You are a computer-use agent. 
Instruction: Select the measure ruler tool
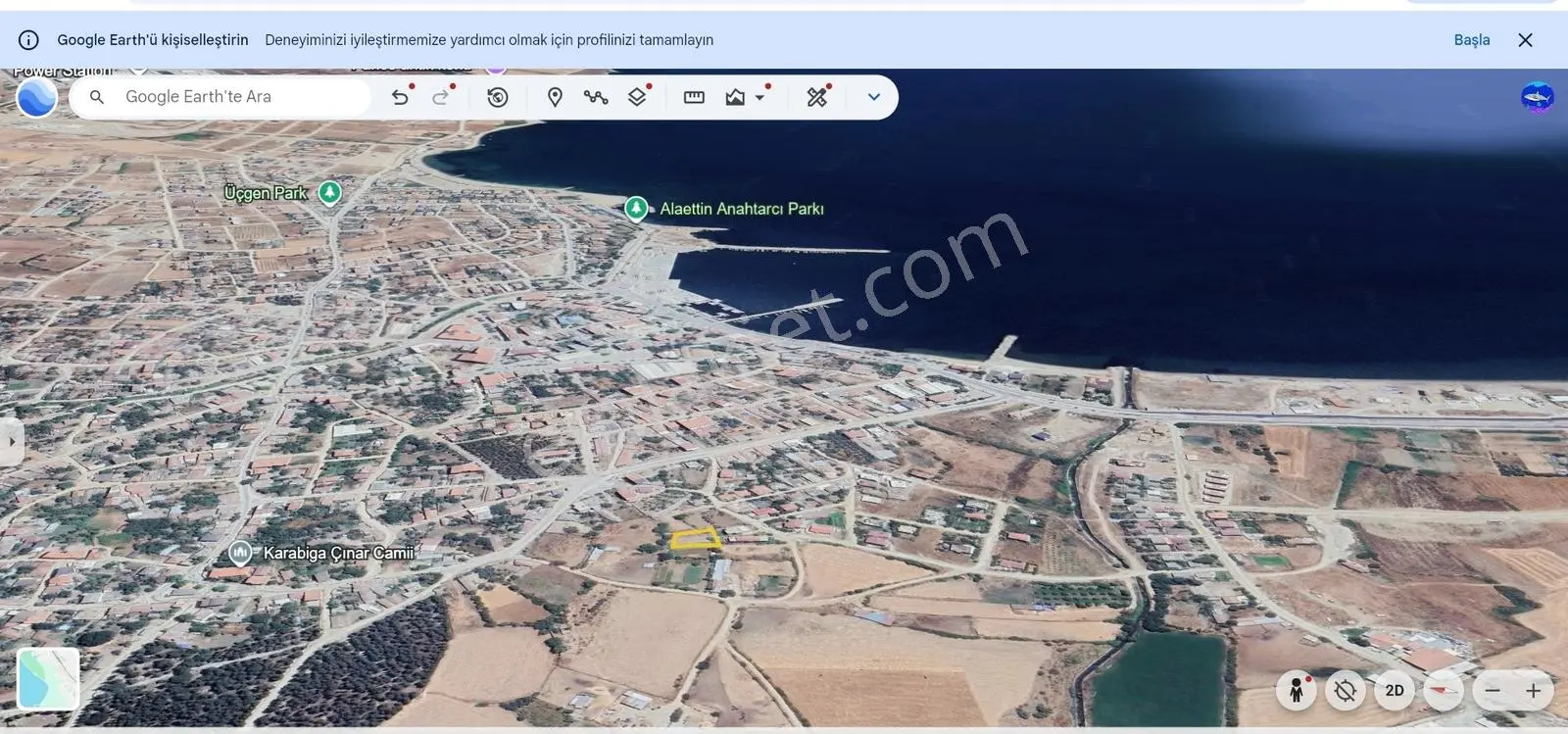694,97
